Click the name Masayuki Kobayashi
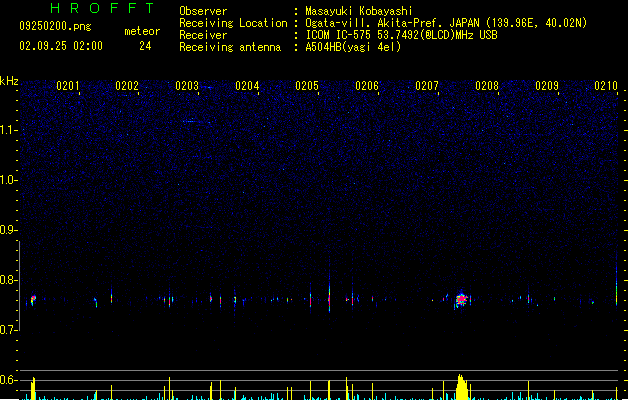Viewport: 629px width, 400px height. (x=359, y=11)
